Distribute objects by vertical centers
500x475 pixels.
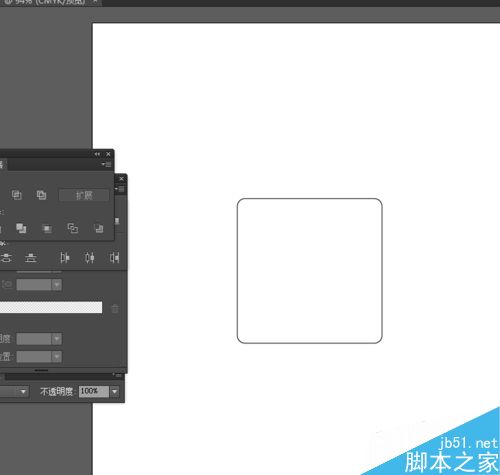click(6, 257)
